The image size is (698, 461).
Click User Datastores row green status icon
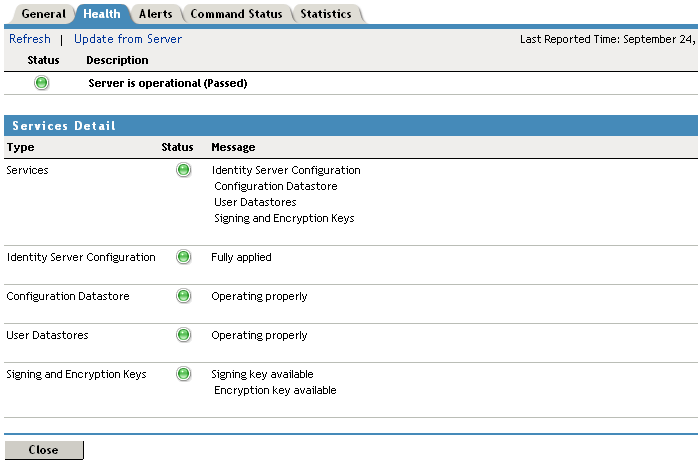(183, 335)
